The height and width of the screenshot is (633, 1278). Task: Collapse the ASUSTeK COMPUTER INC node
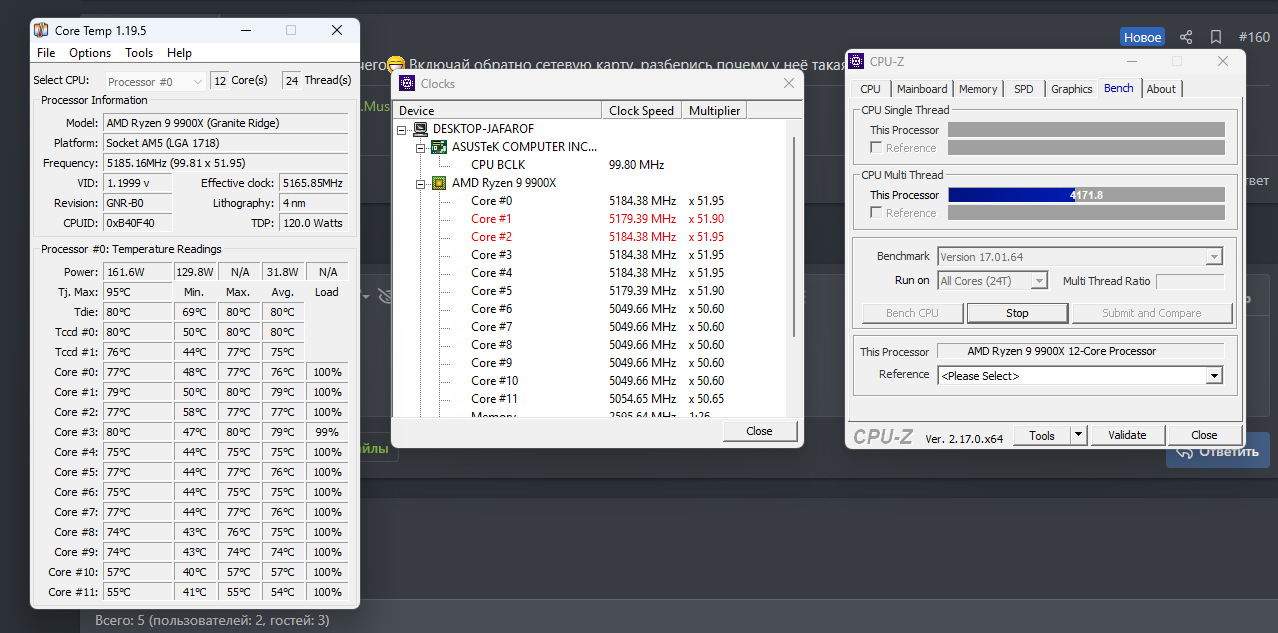(420, 147)
